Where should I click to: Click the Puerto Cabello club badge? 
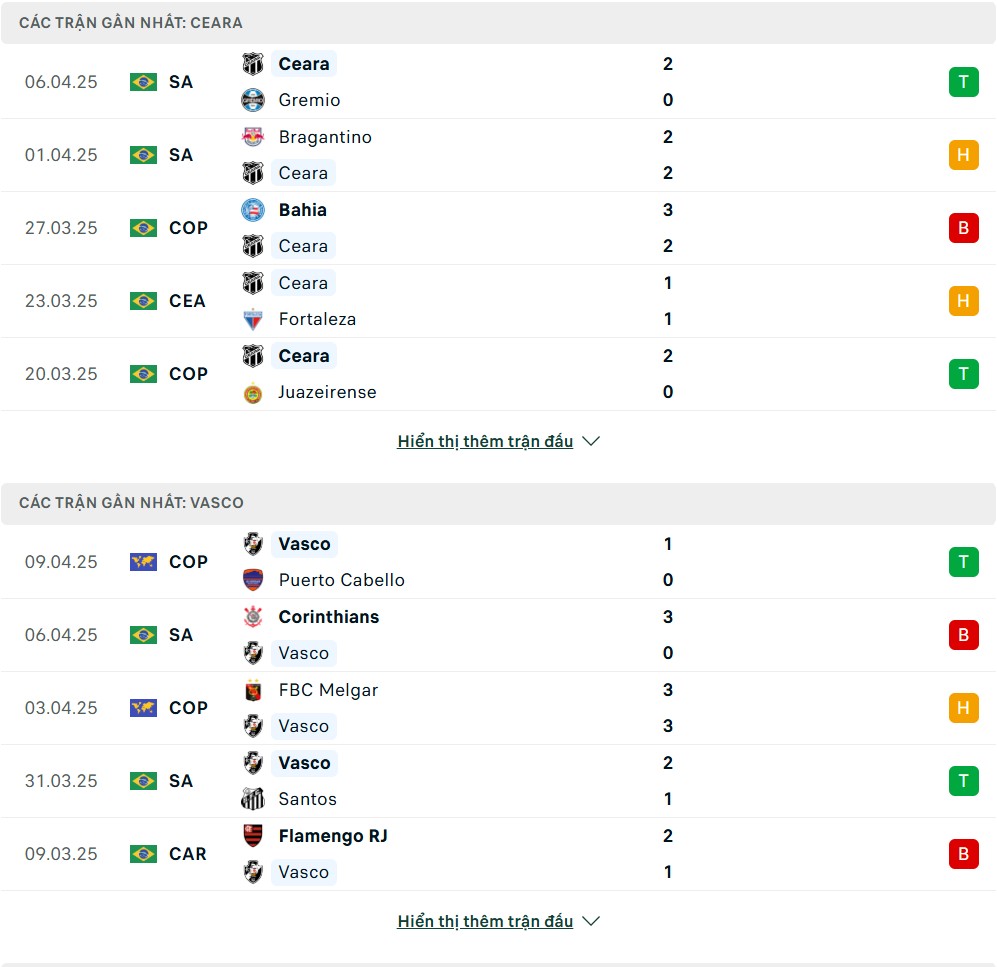pyautogui.click(x=253, y=580)
